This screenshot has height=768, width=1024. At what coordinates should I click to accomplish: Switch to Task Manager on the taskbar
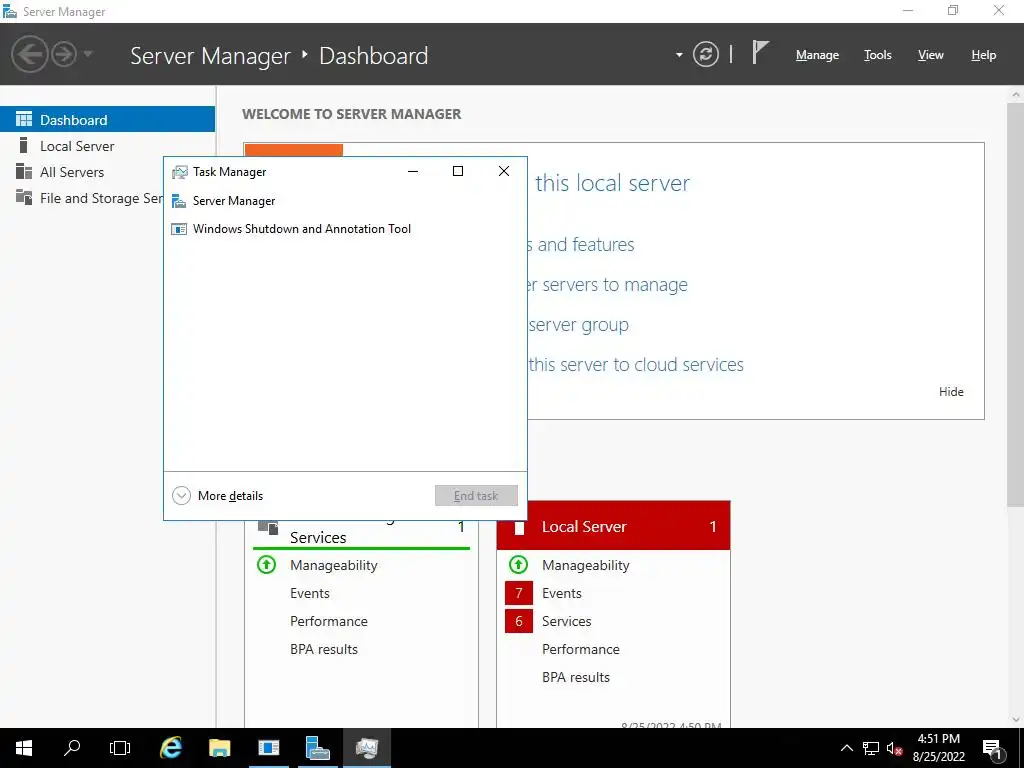point(366,748)
